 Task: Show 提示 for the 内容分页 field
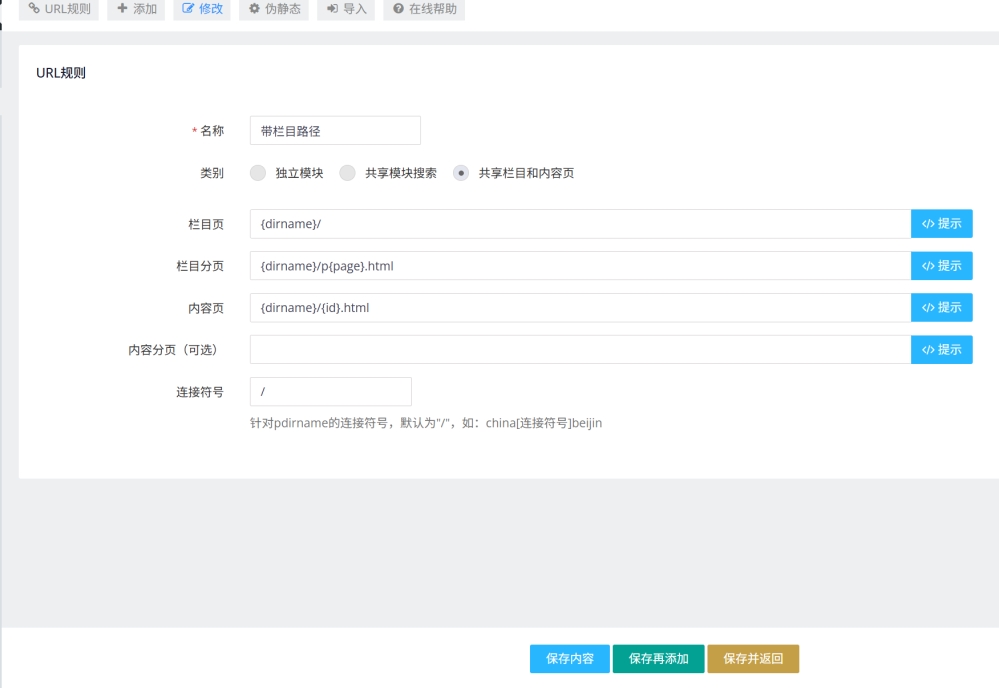click(x=942, y=350)
